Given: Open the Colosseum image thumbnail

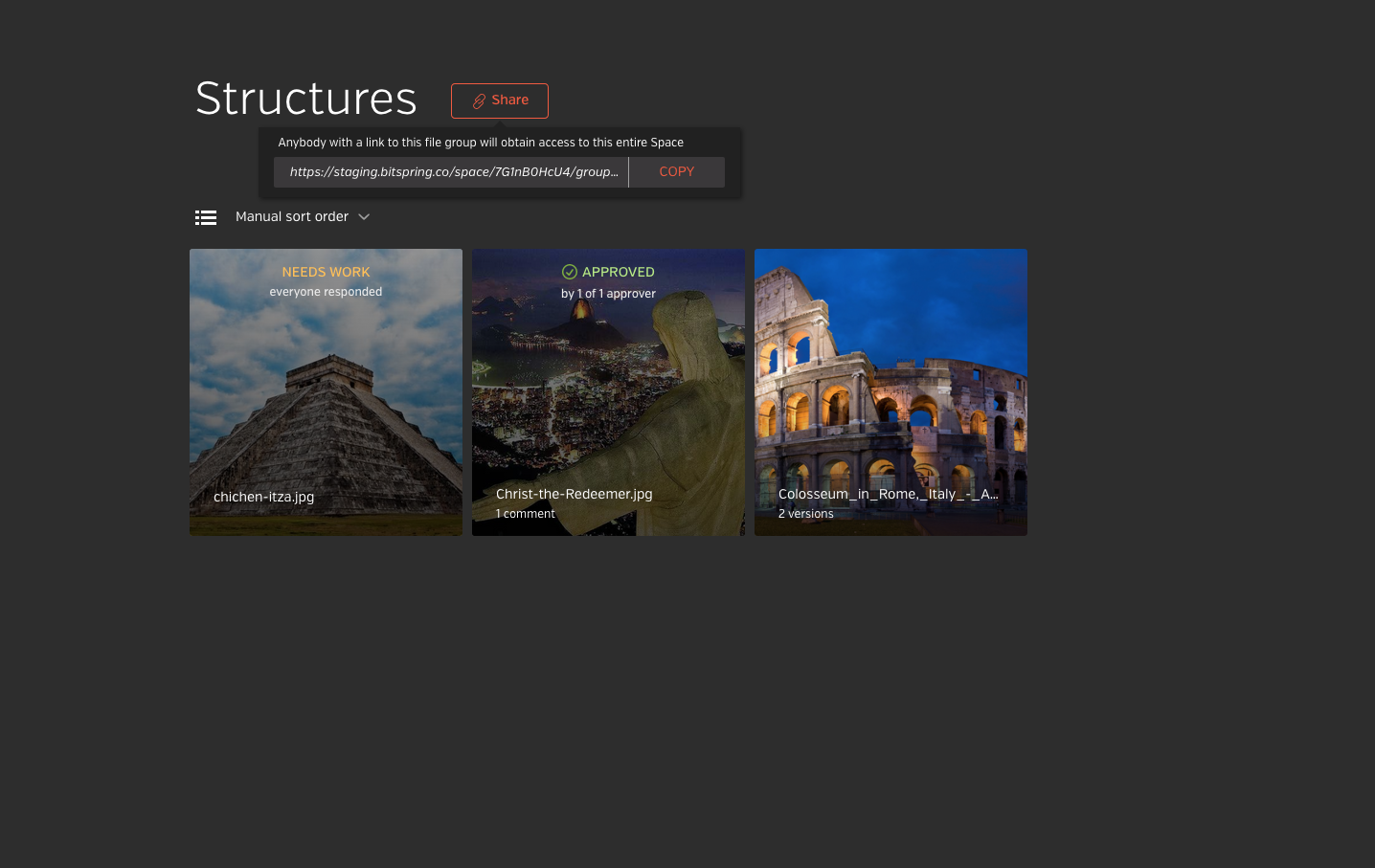Looking at the screenshot, I should coord(890,392).
